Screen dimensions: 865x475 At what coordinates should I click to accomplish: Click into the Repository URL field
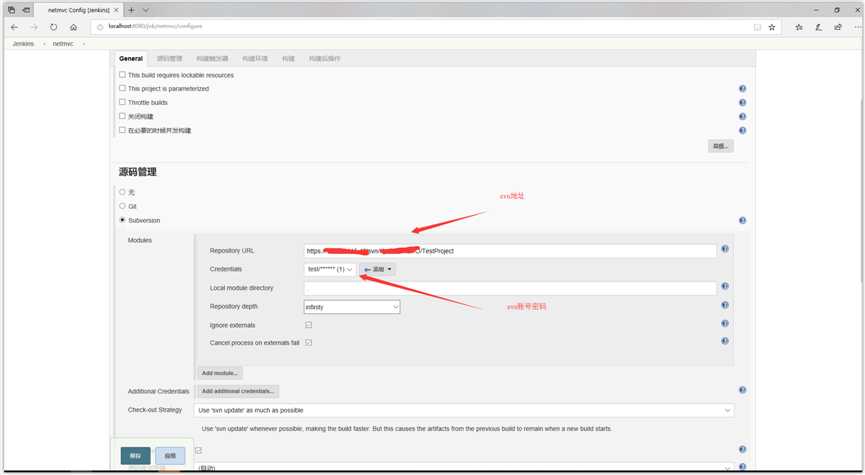point(510,251)
